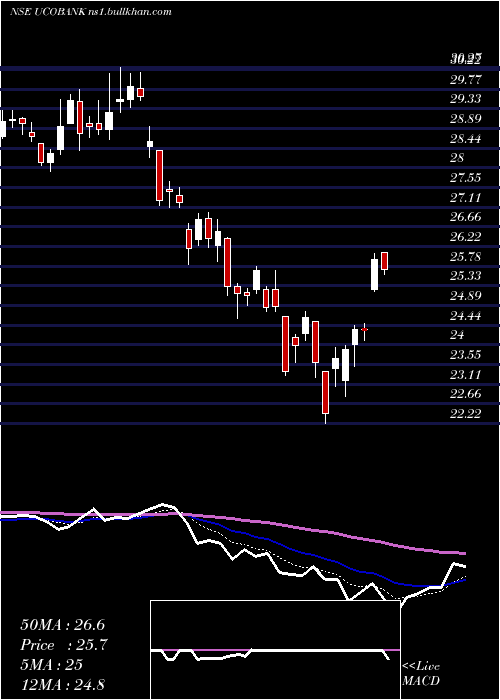Click the 12MA : 24.8 readout
Viewport: 500px width, 700px height.
[x=62, y=684]
